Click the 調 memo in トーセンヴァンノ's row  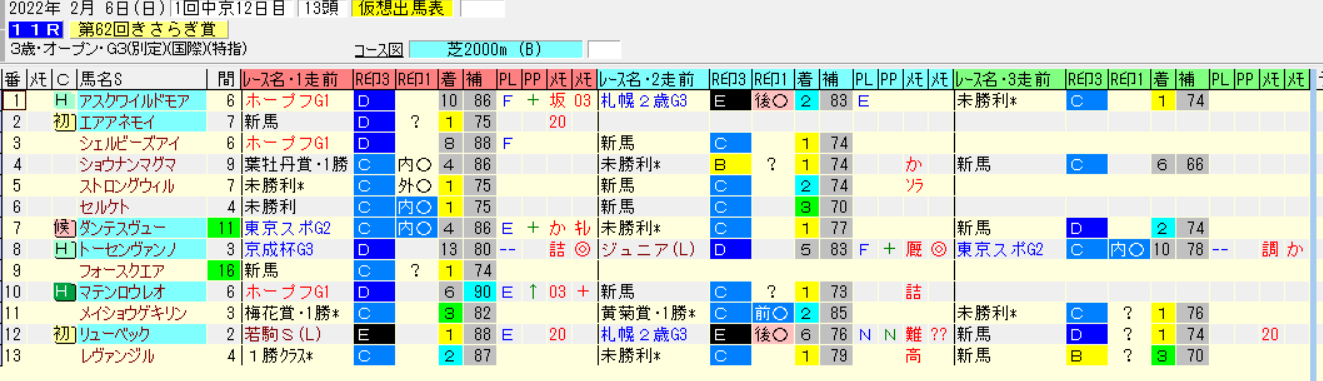[1271, 249]
